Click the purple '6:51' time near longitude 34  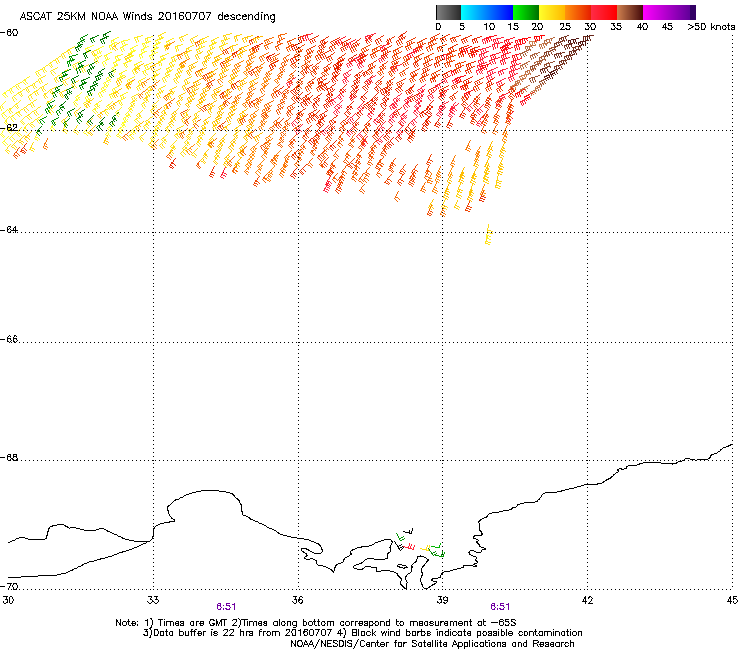[x=226, y=607]
